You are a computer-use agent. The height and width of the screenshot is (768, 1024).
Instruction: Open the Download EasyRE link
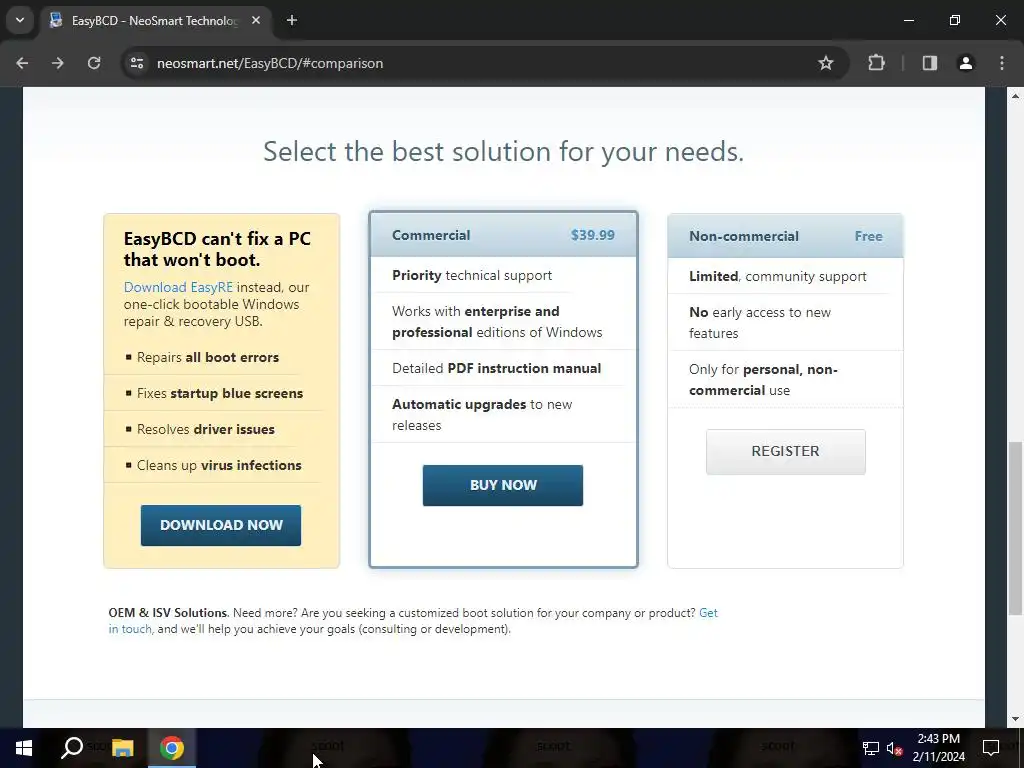click(x=178, y=287)
